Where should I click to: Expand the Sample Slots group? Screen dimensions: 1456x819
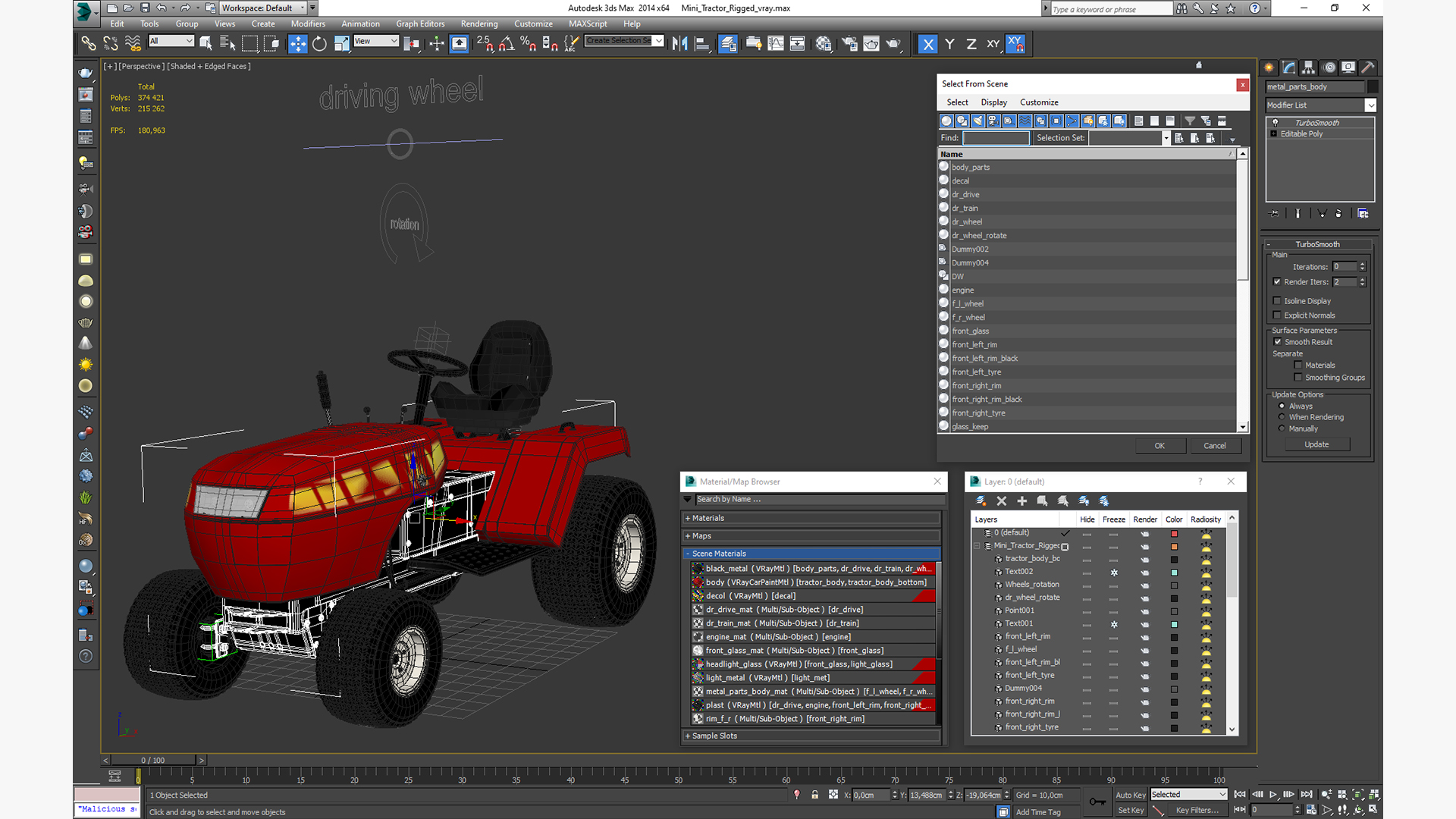tap(688, 736)
